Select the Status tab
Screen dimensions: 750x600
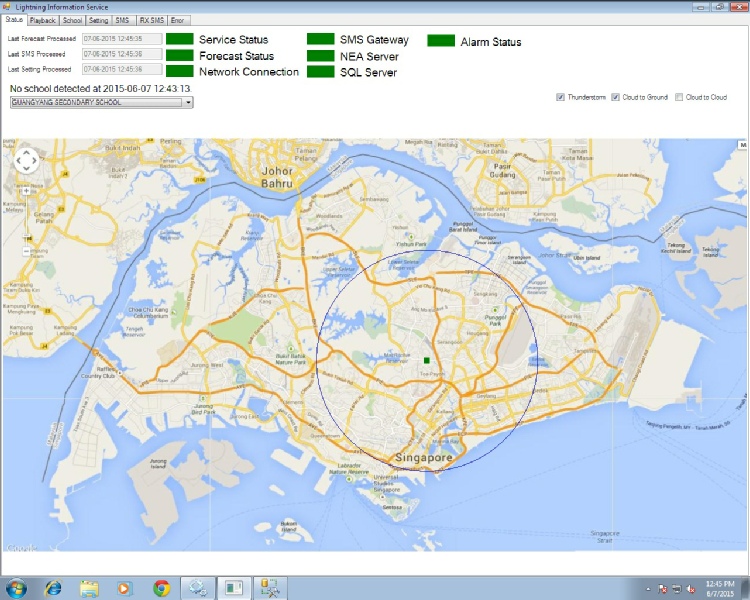(14, 20)
